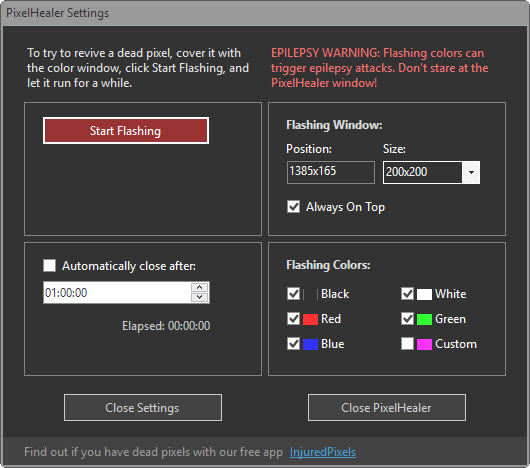530x468 pixels.
Task: Click the red color swatch
Action: pos(310,319)
